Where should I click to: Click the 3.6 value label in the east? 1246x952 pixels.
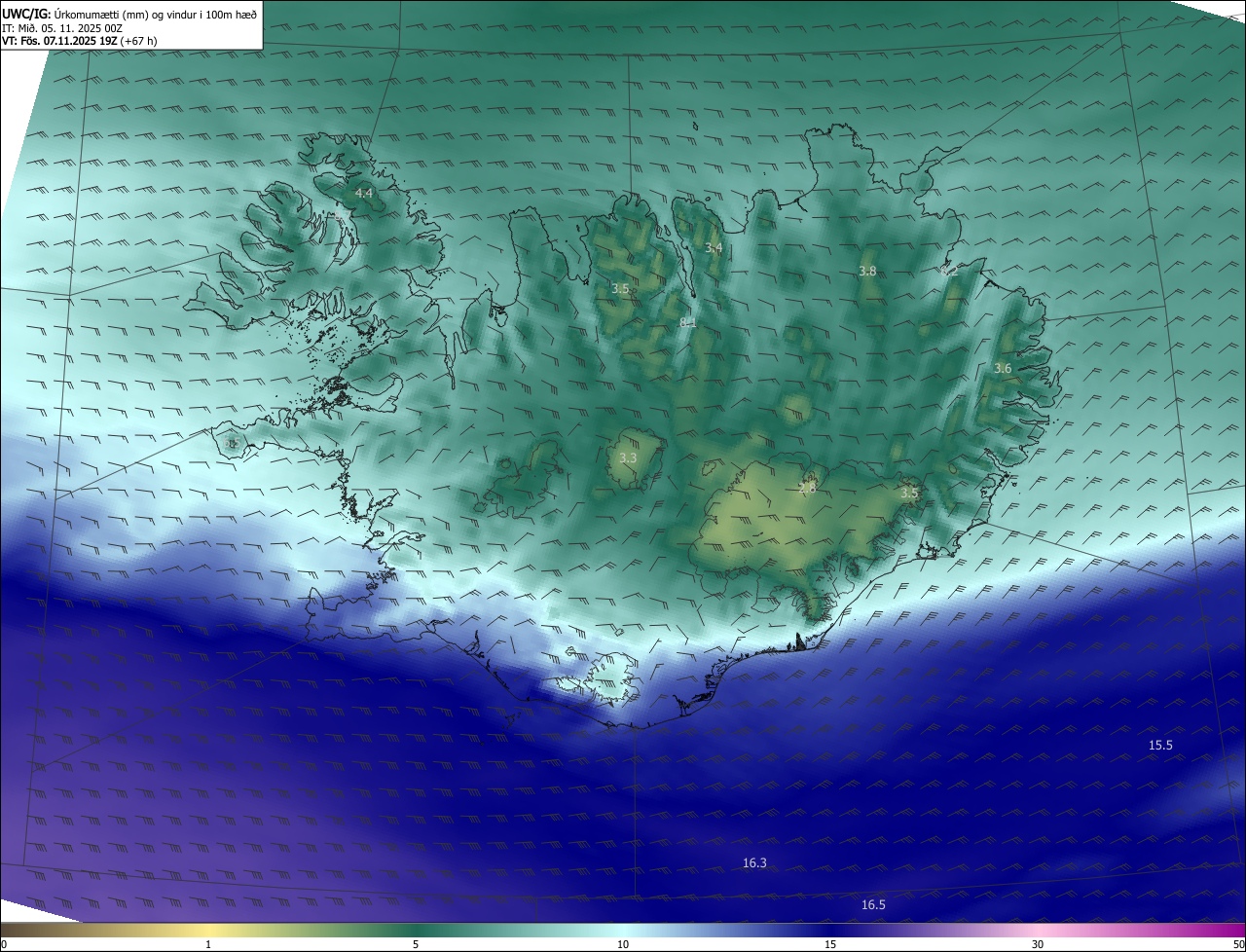tap(1003, 368)
